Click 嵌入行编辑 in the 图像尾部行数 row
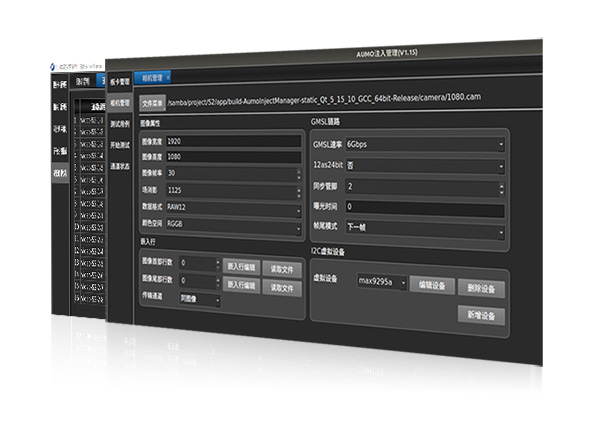 241,285
